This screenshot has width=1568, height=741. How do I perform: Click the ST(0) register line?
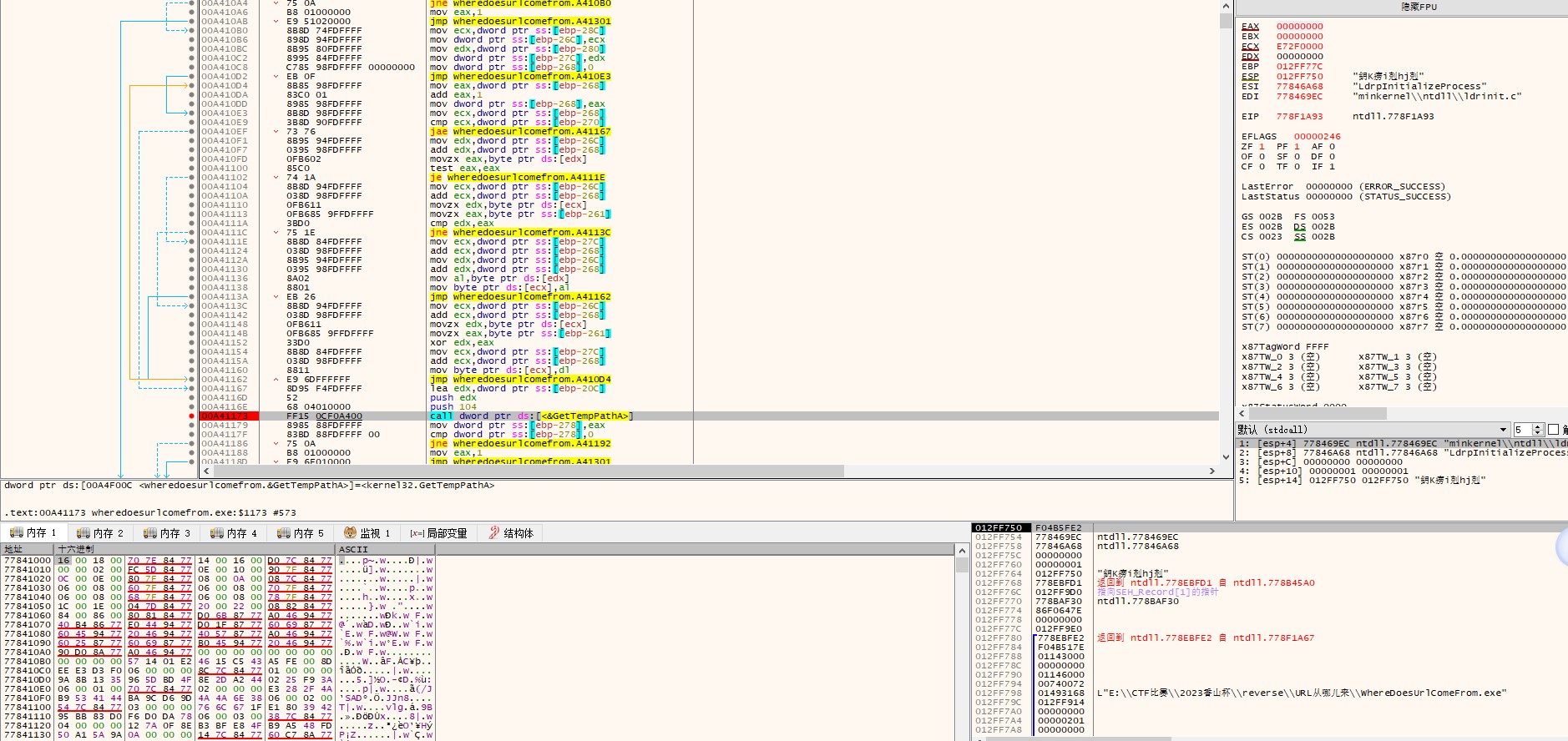1403,257
